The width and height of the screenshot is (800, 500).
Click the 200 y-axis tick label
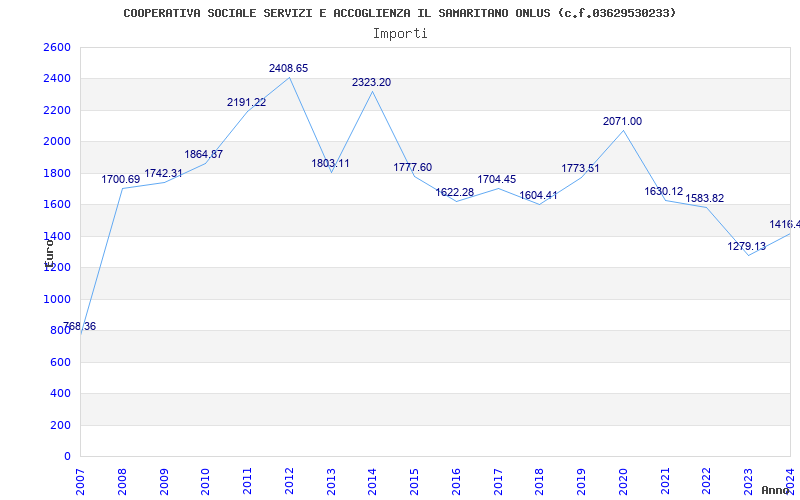tap(60, 425)
